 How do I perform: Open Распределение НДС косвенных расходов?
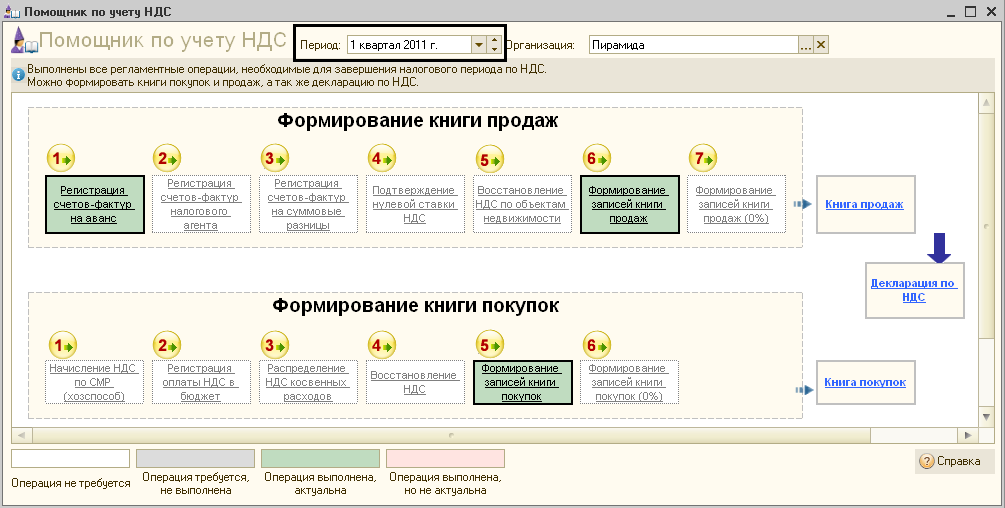click(x=308, y=382)
